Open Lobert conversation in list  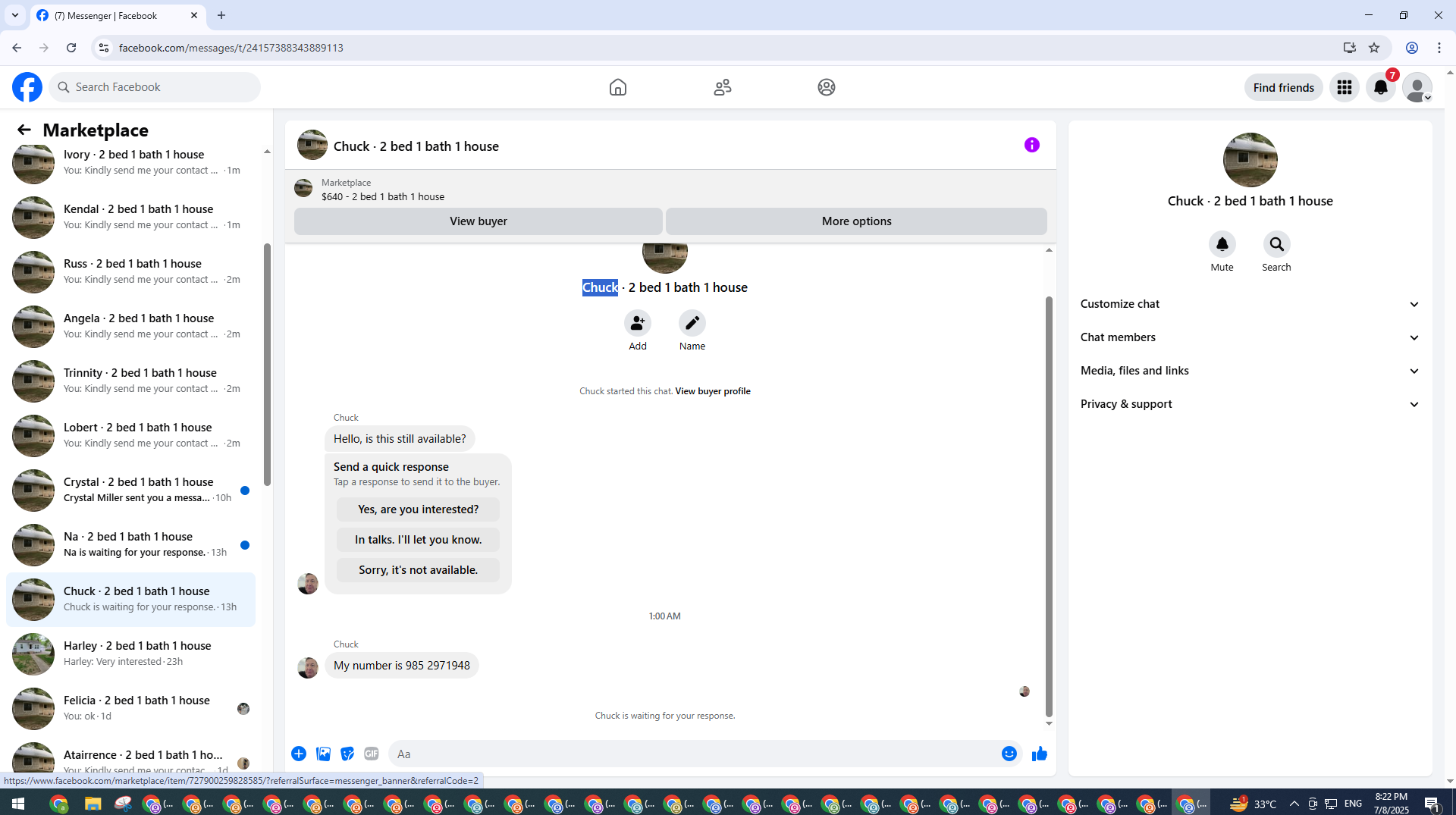(131, 435)
